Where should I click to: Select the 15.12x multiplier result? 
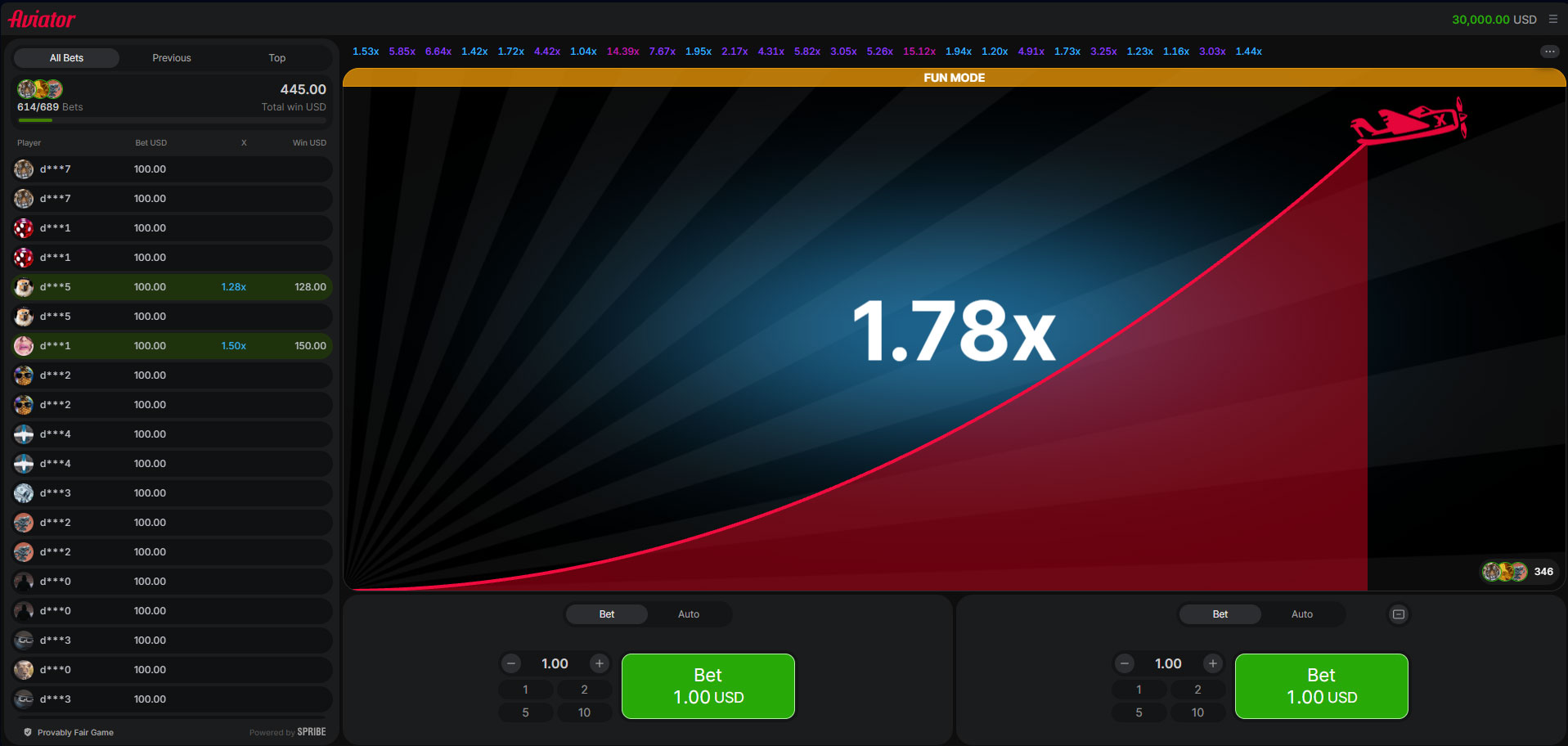click(x=919, y=52)
